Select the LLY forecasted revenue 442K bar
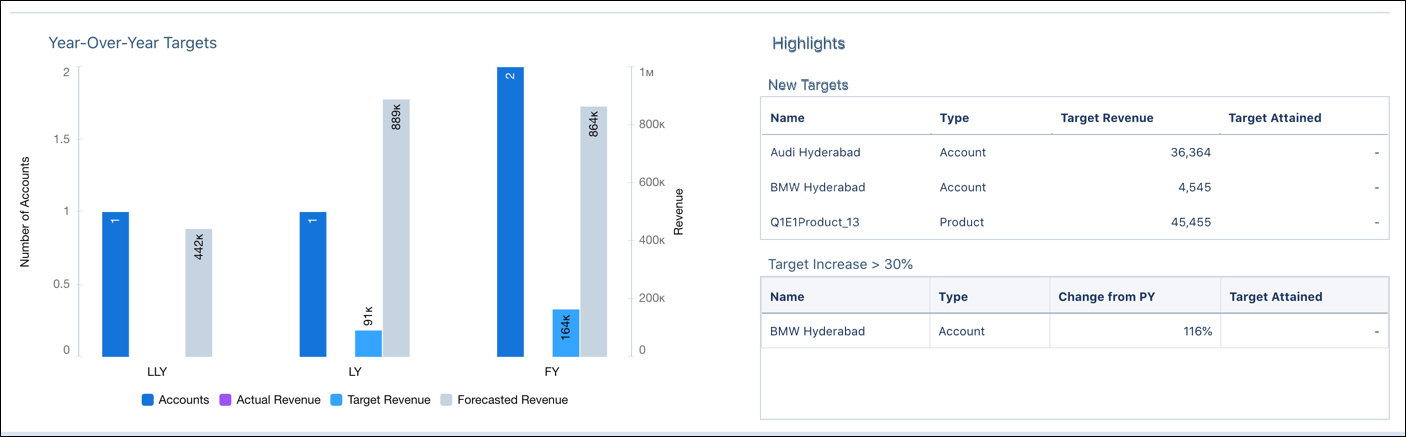Image resolution: width=1406 pixels, height=437 pixels. [x=199, y=293]
